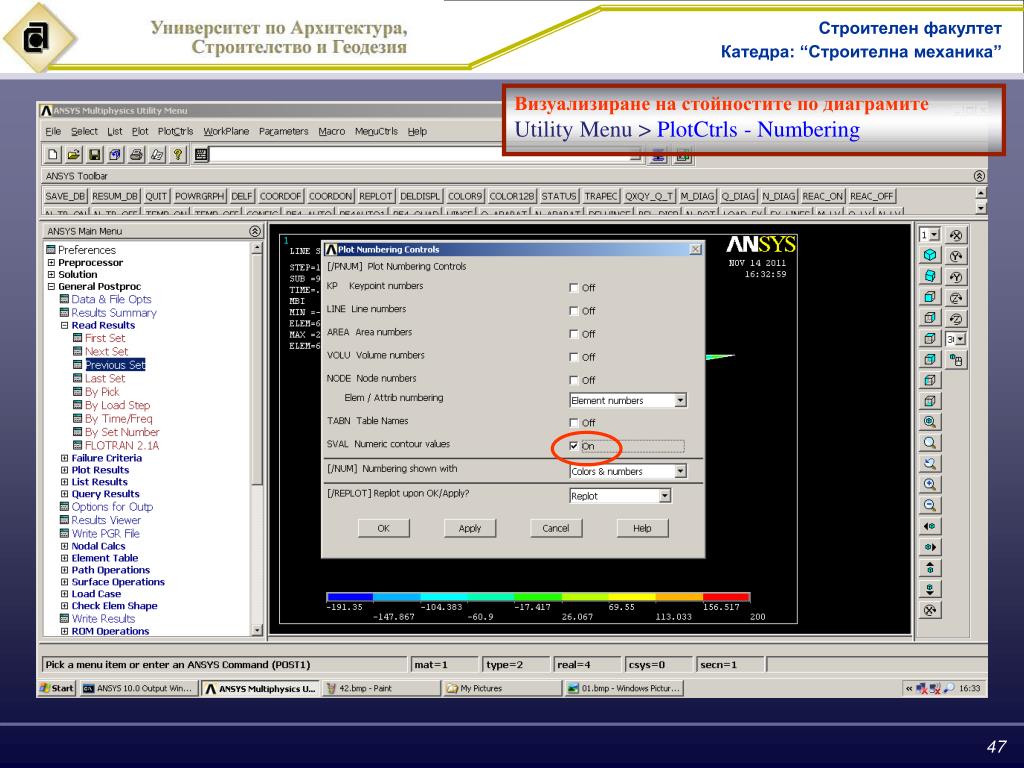Click the Z rotate icon with left-side arrow
The width and height of the screenshot is (1024, 768).
point(956,319)
